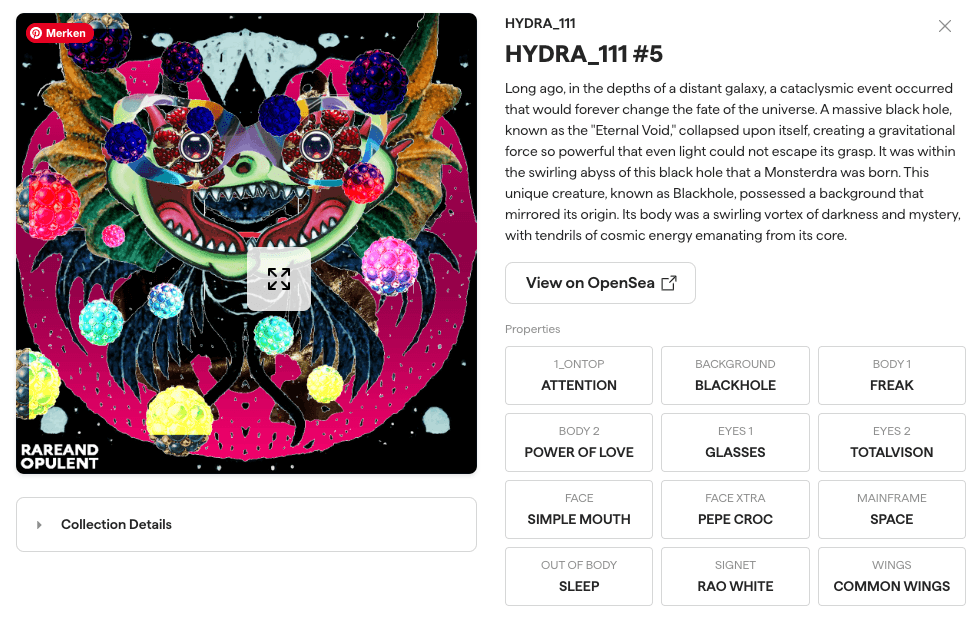Select the Mainframe Space property tile
This screenshot has width=976, height=619.
[891, 509]
